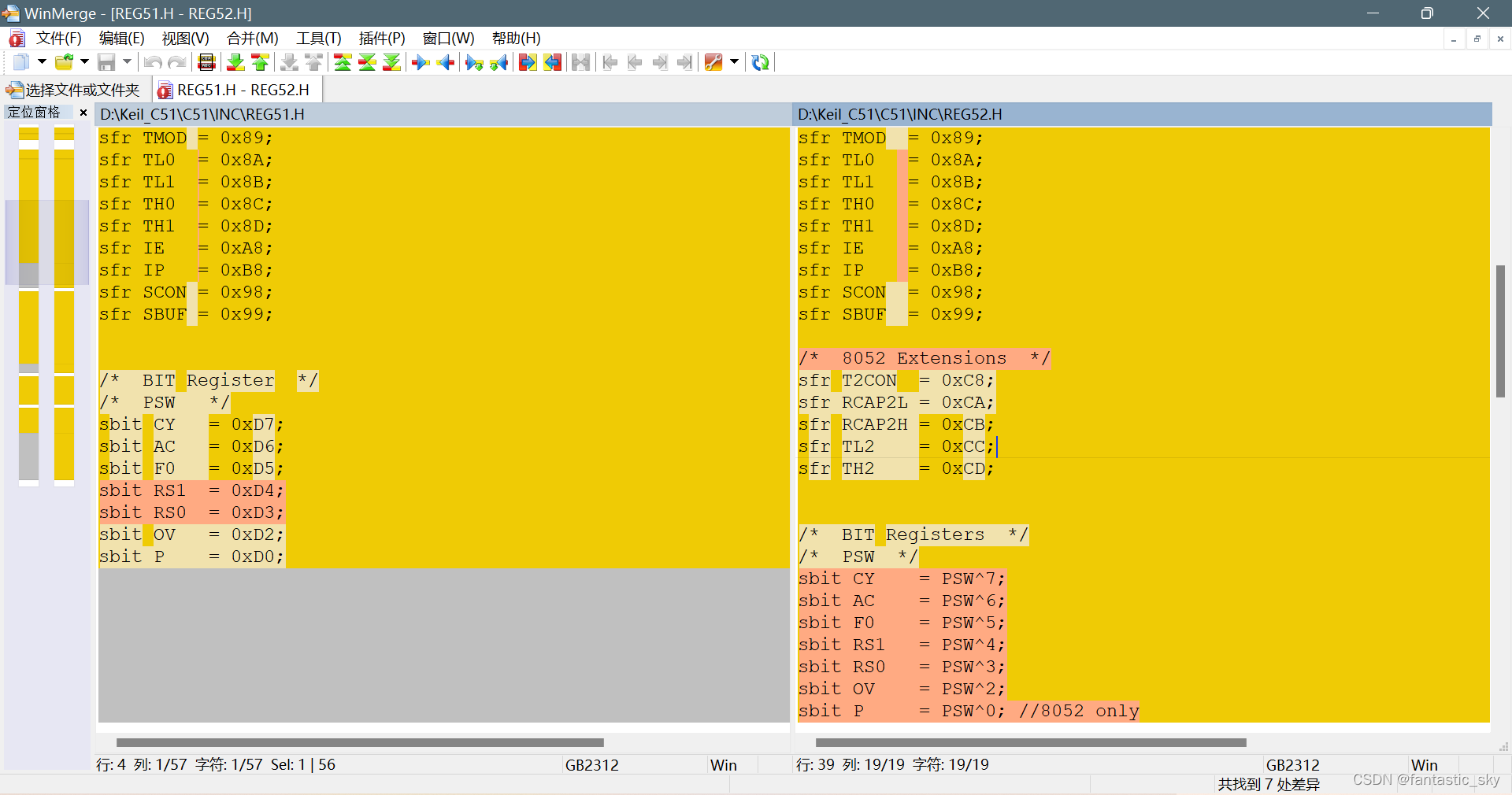Open the 编辑(E) menu
The width and height of the screenshot is (1512, 795).
click(122, 39)
